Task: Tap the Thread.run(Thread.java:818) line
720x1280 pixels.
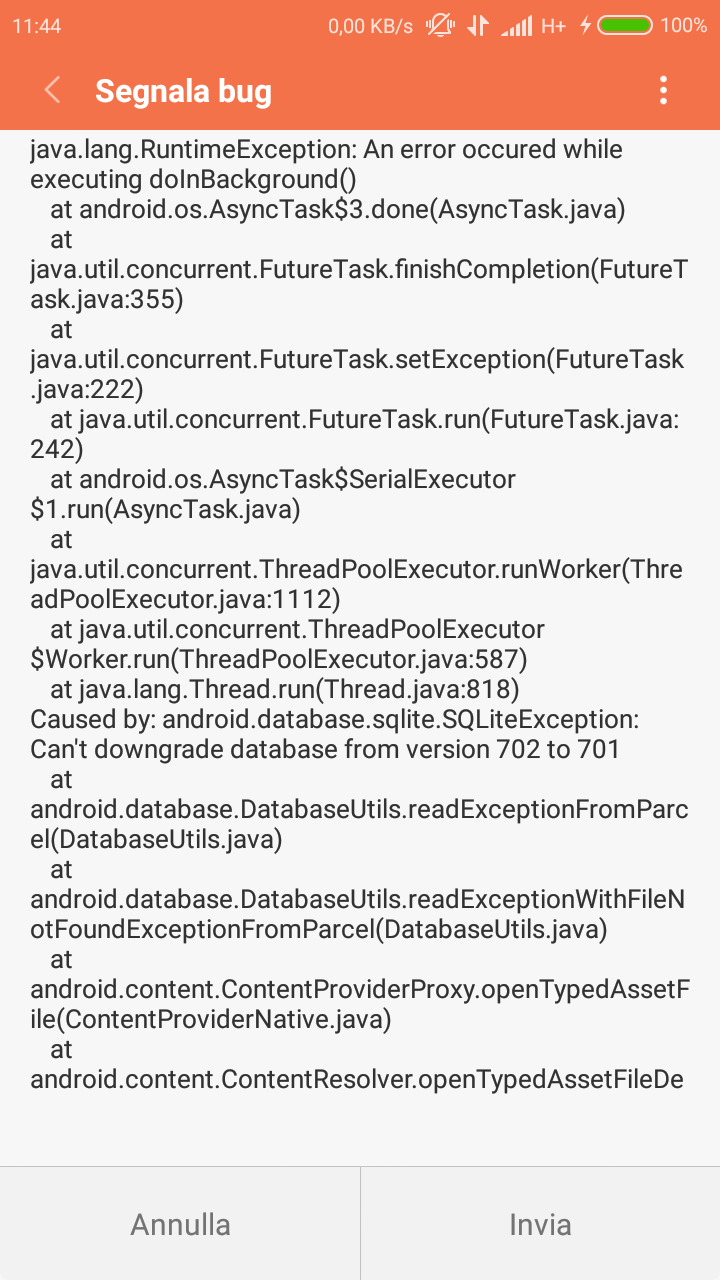Action: coord(285,690)
